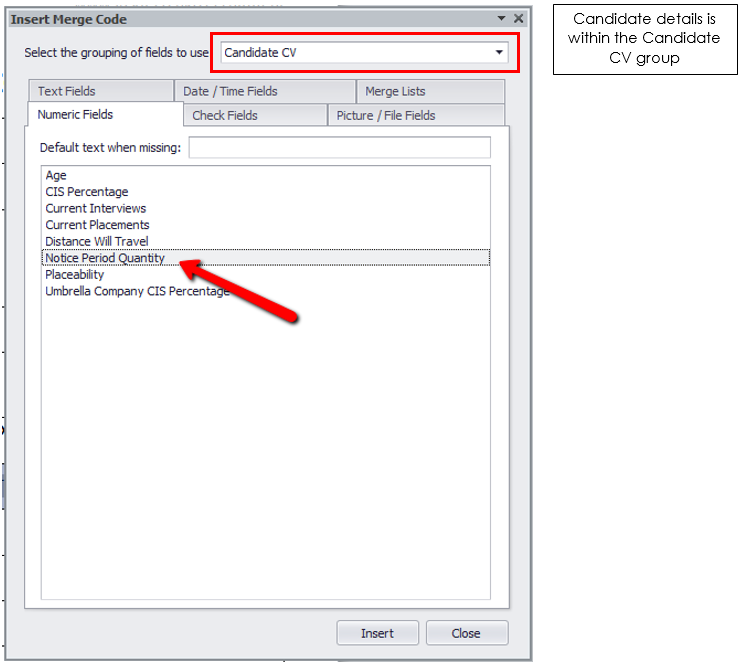742x667 pixels.
Task: Select Distance Will Travel field
Action: pos(96,241)
